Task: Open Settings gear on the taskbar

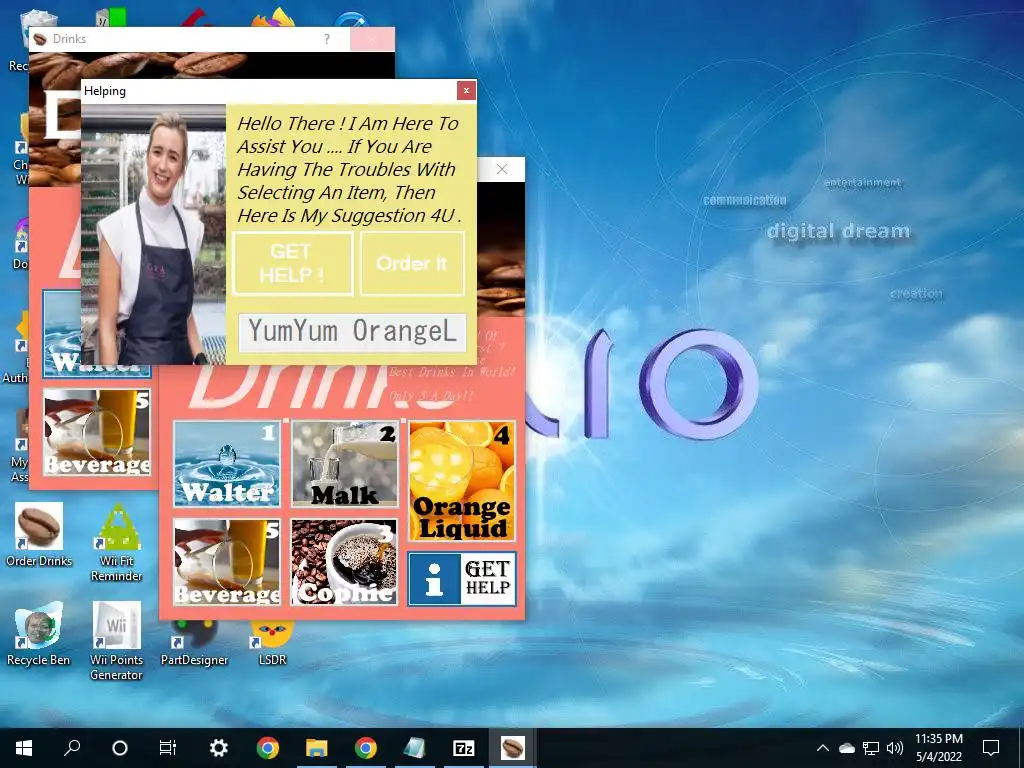Action: pos(218,748)
